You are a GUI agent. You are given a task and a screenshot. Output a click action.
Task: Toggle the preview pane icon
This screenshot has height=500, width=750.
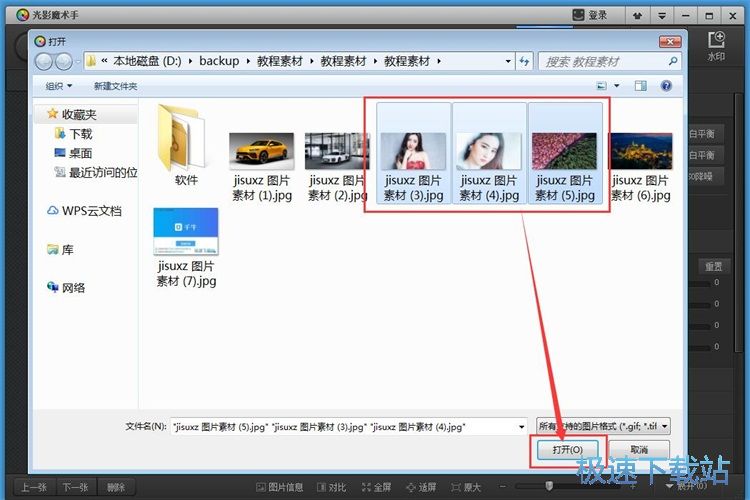point(640,86)
